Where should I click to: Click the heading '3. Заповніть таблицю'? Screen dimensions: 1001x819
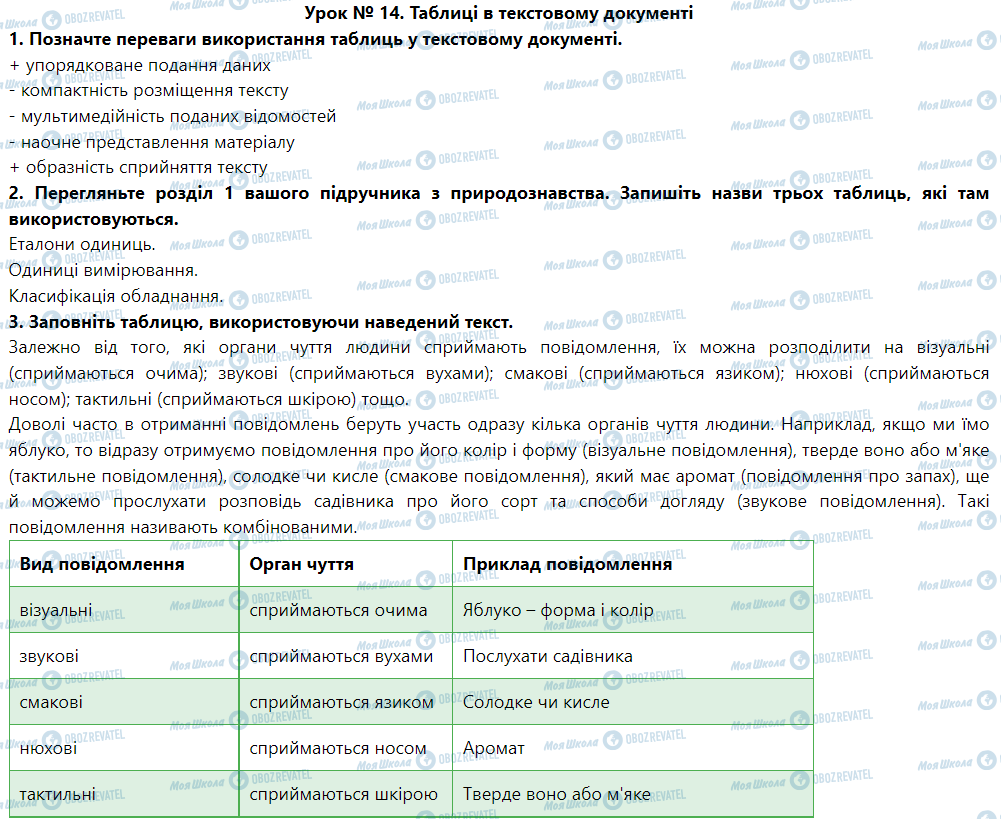pos(260,322)
